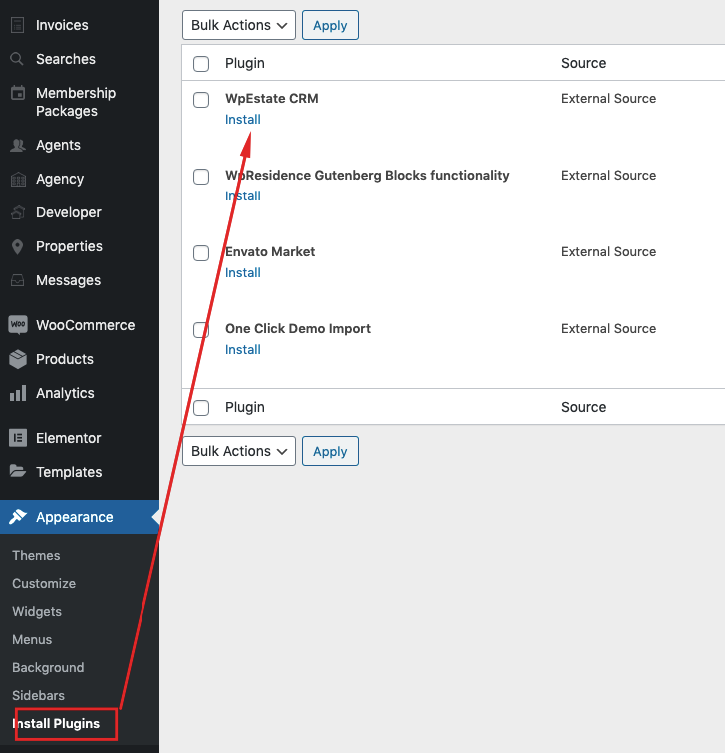Image resolution: width=725 pixels, height=753 pixels.
Task: Click the Products box icon
Action: [x=18, y=359]
